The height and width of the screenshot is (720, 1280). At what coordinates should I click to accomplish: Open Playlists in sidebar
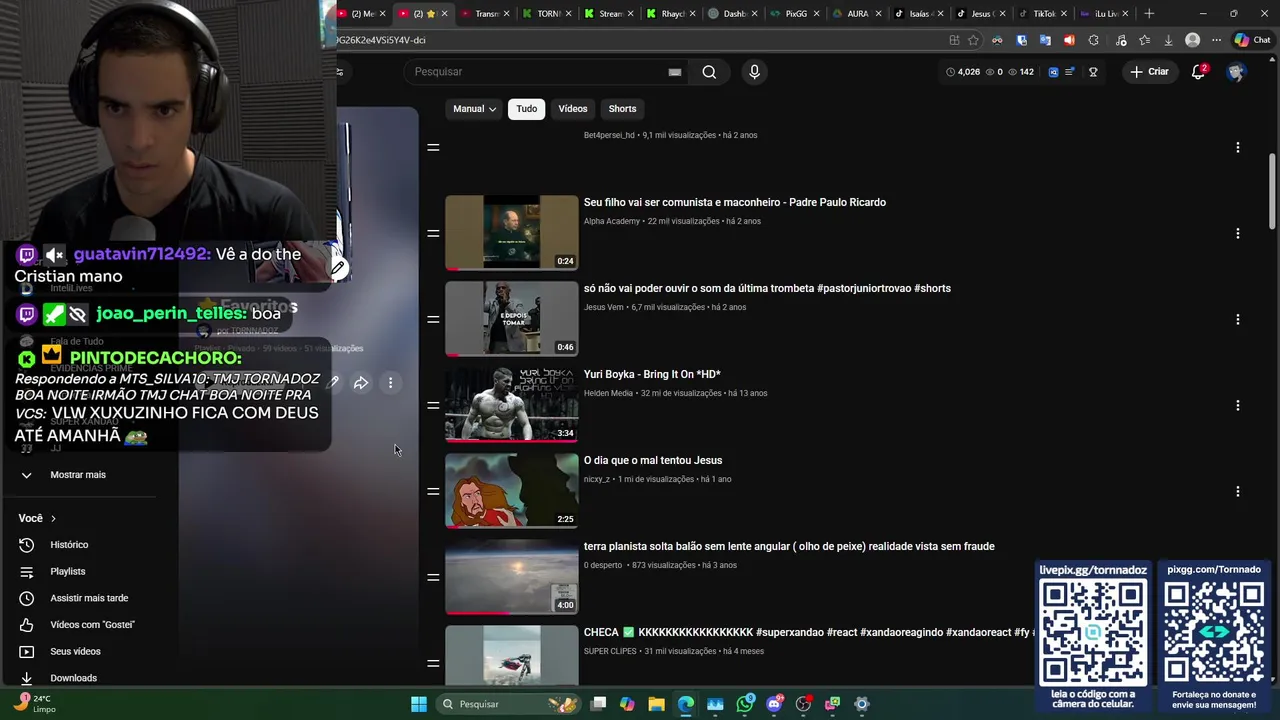tap(68, 571)
